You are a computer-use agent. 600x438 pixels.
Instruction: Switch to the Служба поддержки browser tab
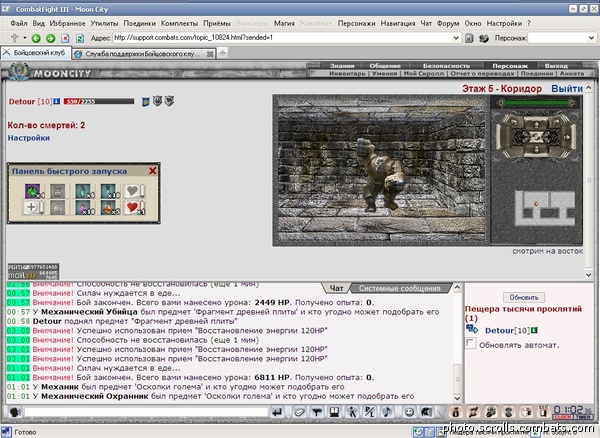[x=143, y=54]
